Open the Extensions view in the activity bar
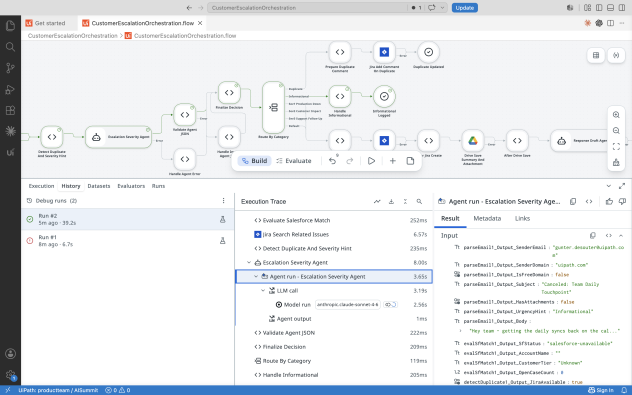The height and width of the screenshot is (395, 632). [x=10, y=110]
